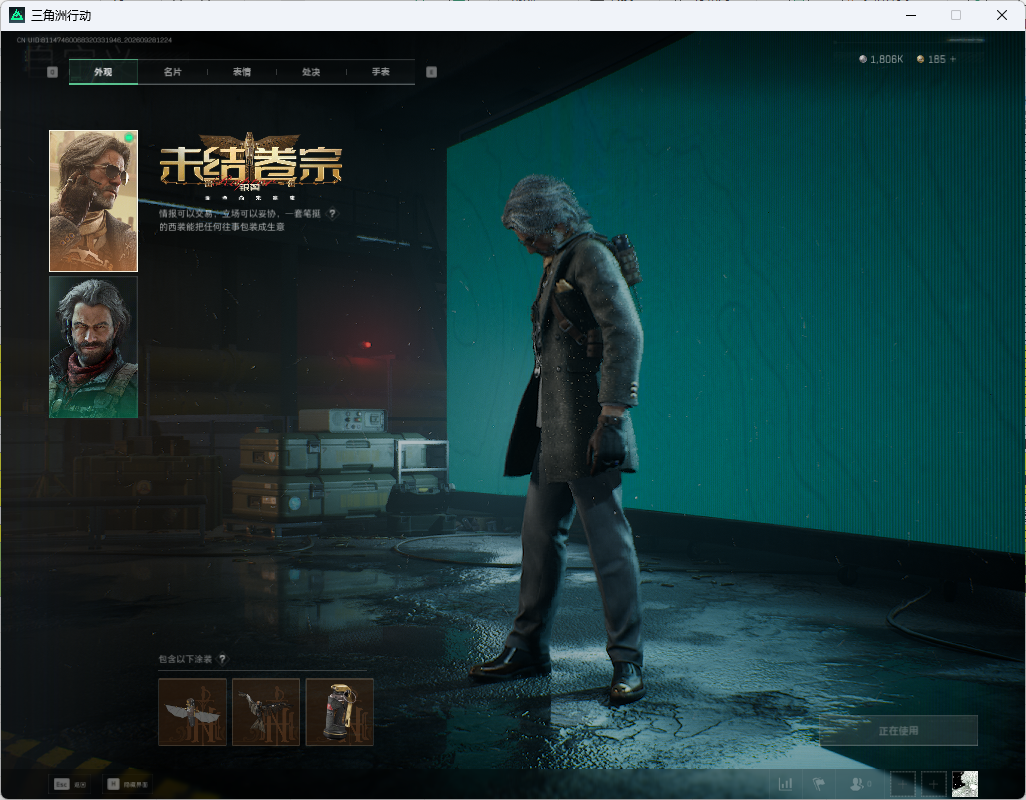Switch to the 外观 tab
This screenshot has width=1026, height=800.
coord(103,72)
